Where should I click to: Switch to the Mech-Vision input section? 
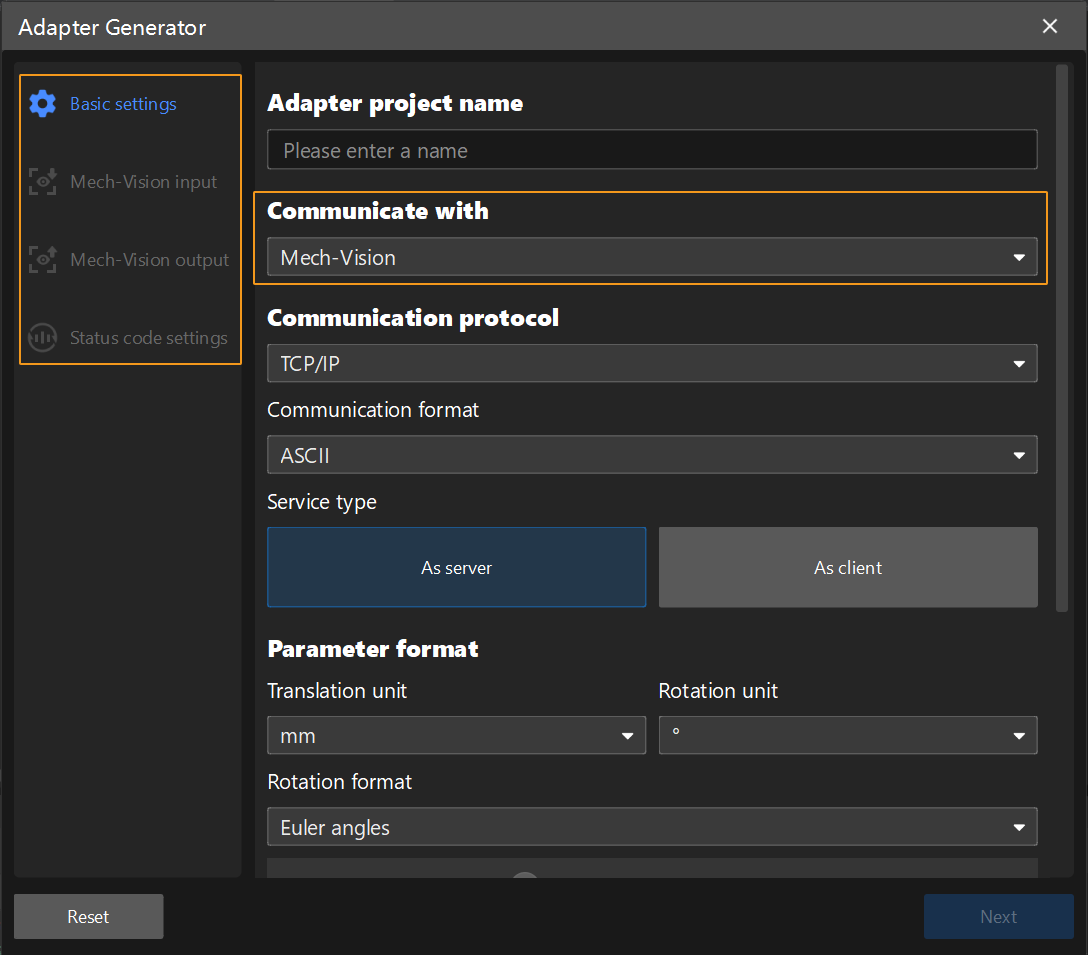tap(130, 181)
